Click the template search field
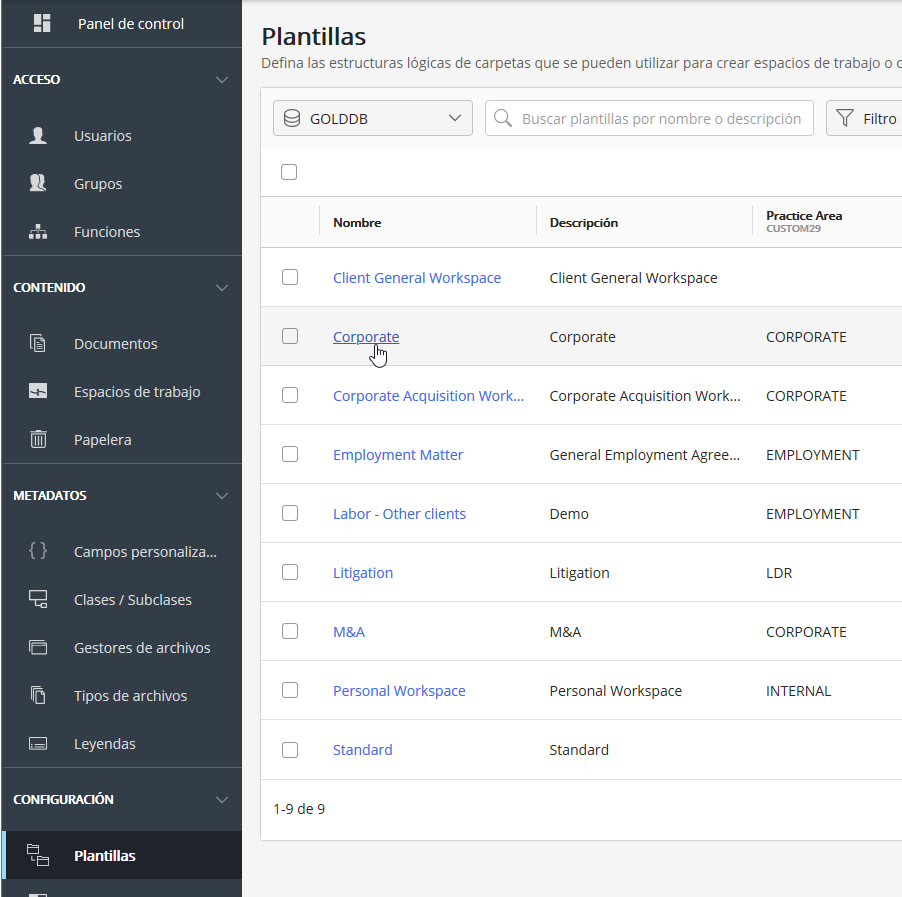Image resolution: width=902 pixels, height=897 pixels. tap(660, 118)
